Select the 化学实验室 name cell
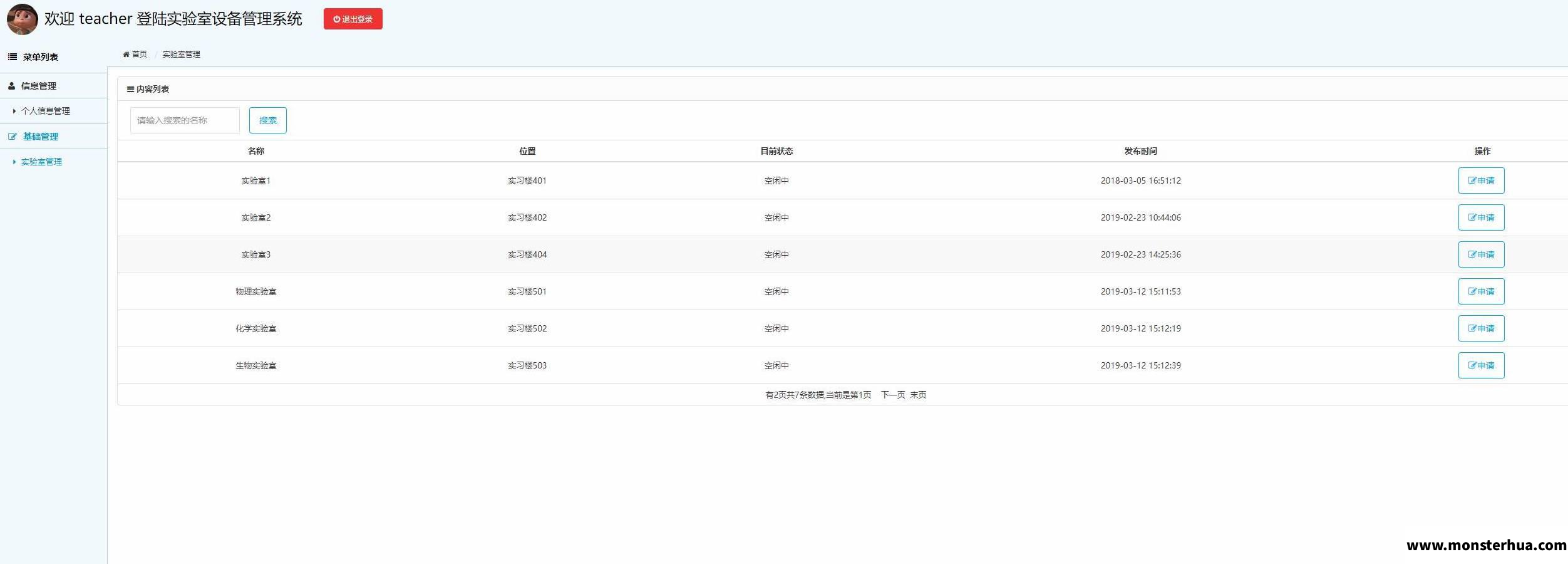Image resolution: width=1568 pixels, height=564 pixels. [x=255, y=328]
